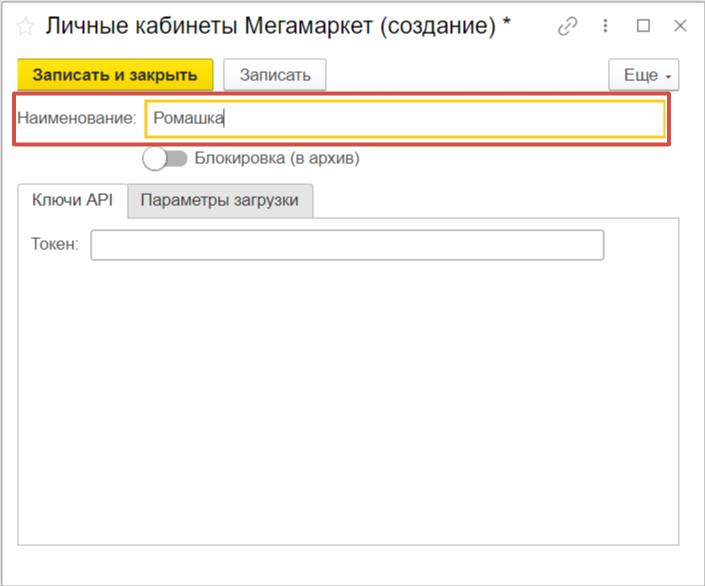Close the Личные кабинеты Мегамаркет form

coord(679,27)
